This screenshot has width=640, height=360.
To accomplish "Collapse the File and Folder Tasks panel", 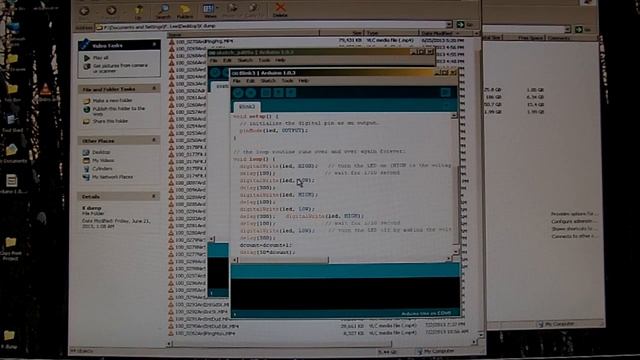I will coord(154,88).
